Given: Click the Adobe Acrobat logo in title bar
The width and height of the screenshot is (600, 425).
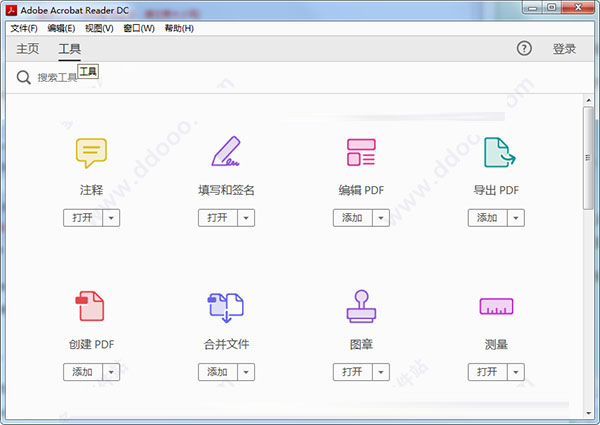Looking at the screenshot, I should [x=11, y=10].
